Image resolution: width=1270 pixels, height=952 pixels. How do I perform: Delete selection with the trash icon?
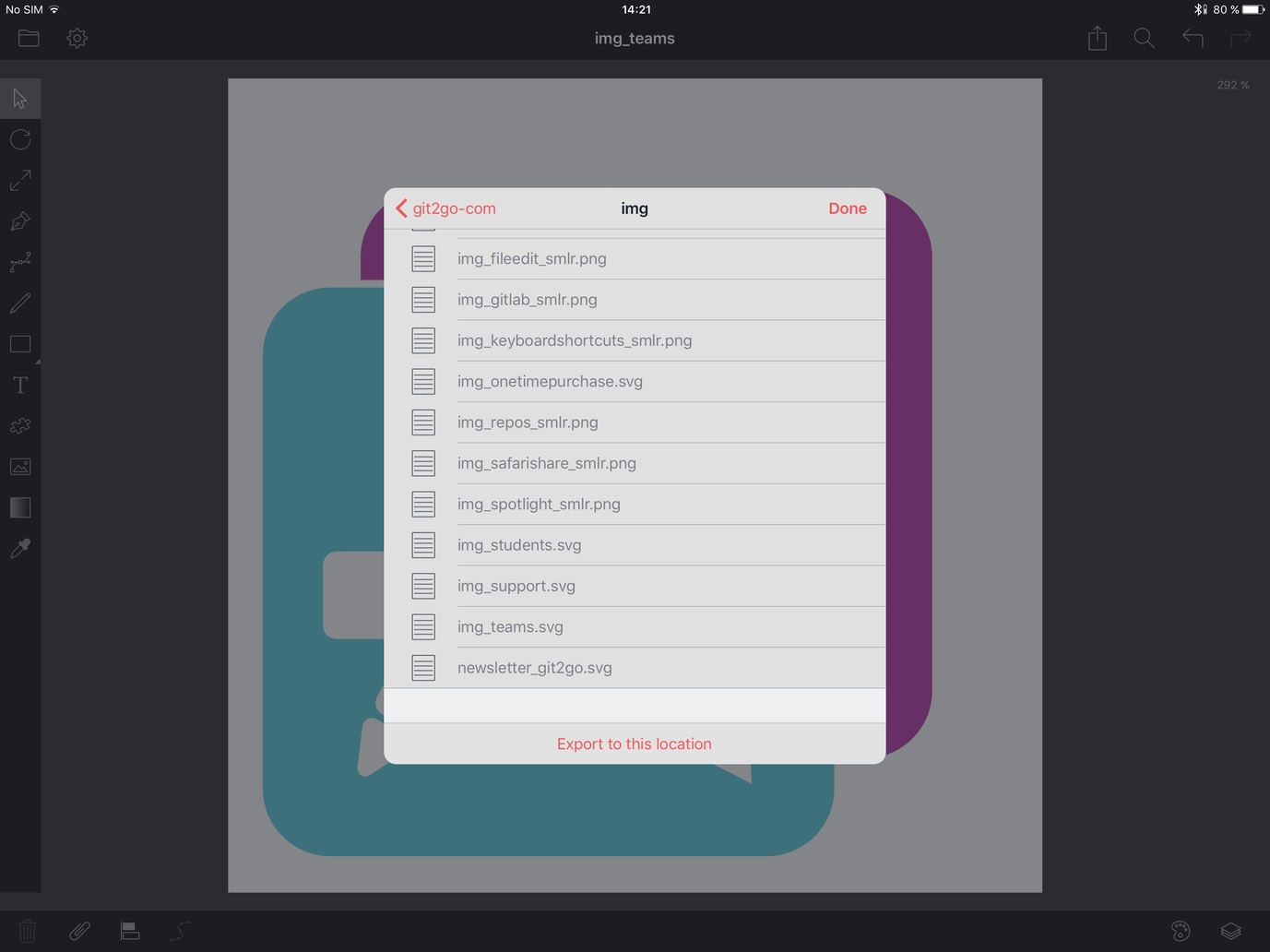[x=28, y=931]
